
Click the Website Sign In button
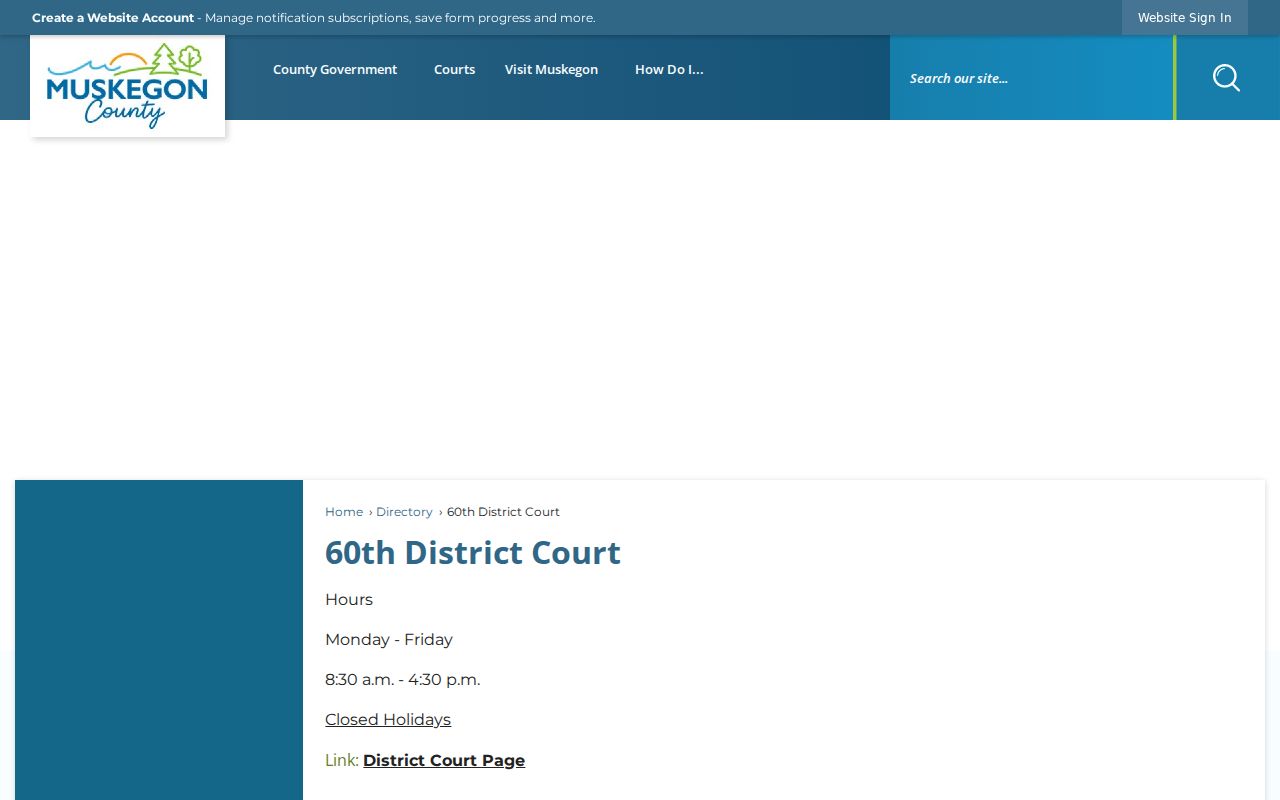(x=1184, y=18)
